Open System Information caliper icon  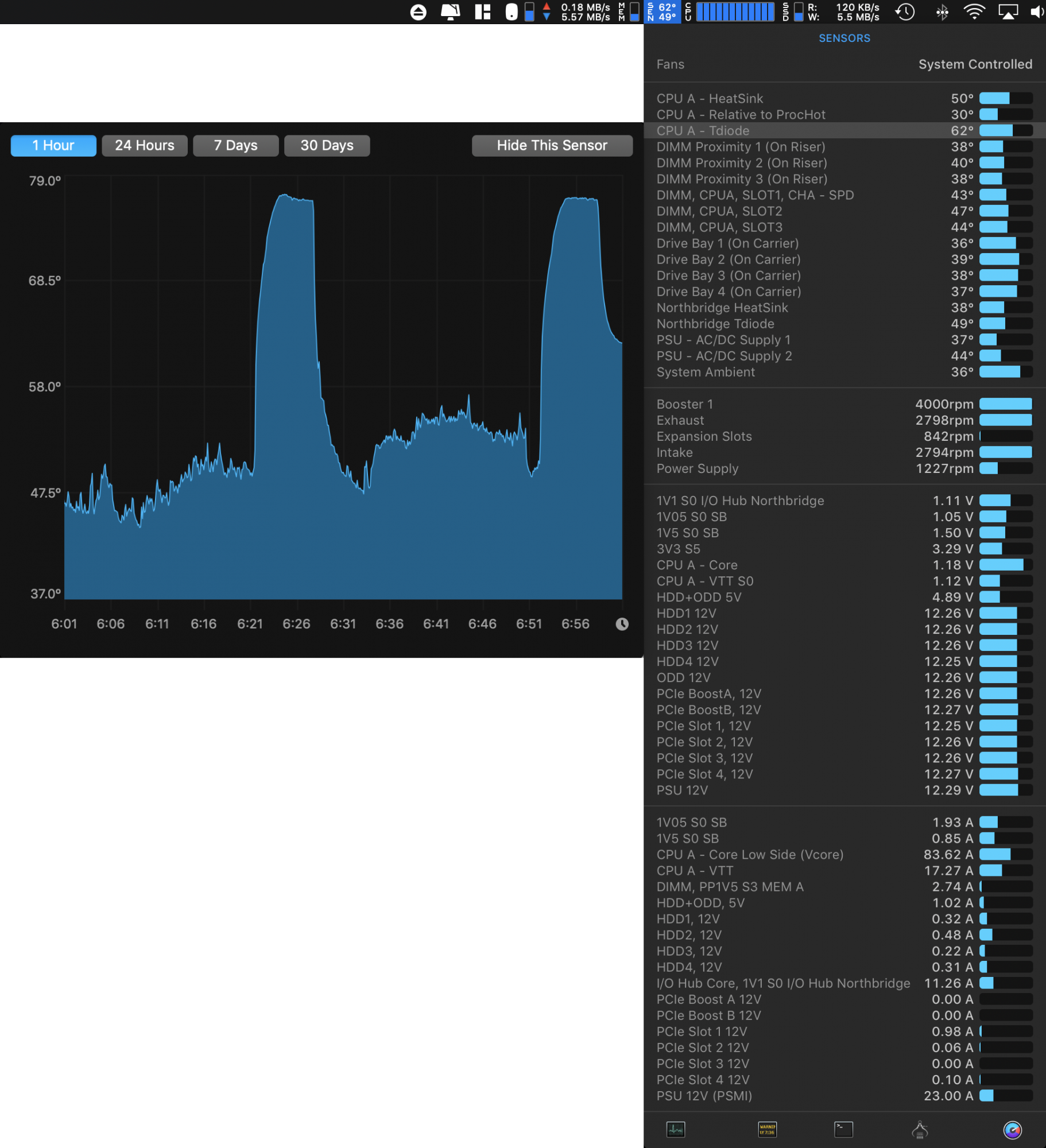click(x=920, y=1130)
